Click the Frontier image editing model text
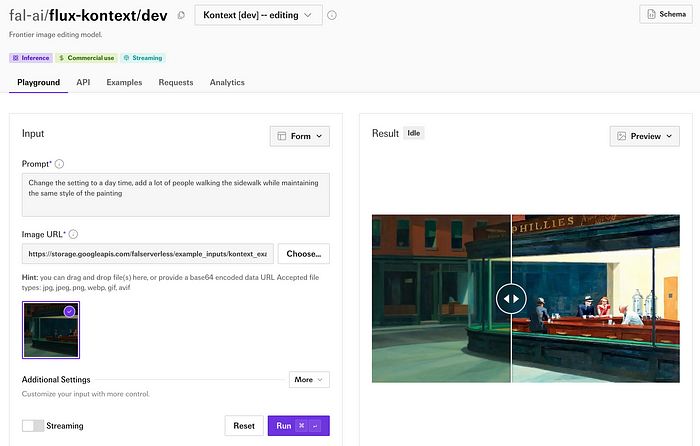700x446 pixels. 56,34
